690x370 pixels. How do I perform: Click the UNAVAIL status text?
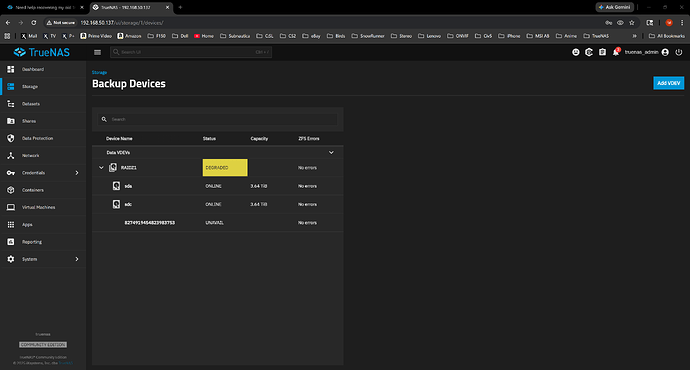tap(214, 223)
